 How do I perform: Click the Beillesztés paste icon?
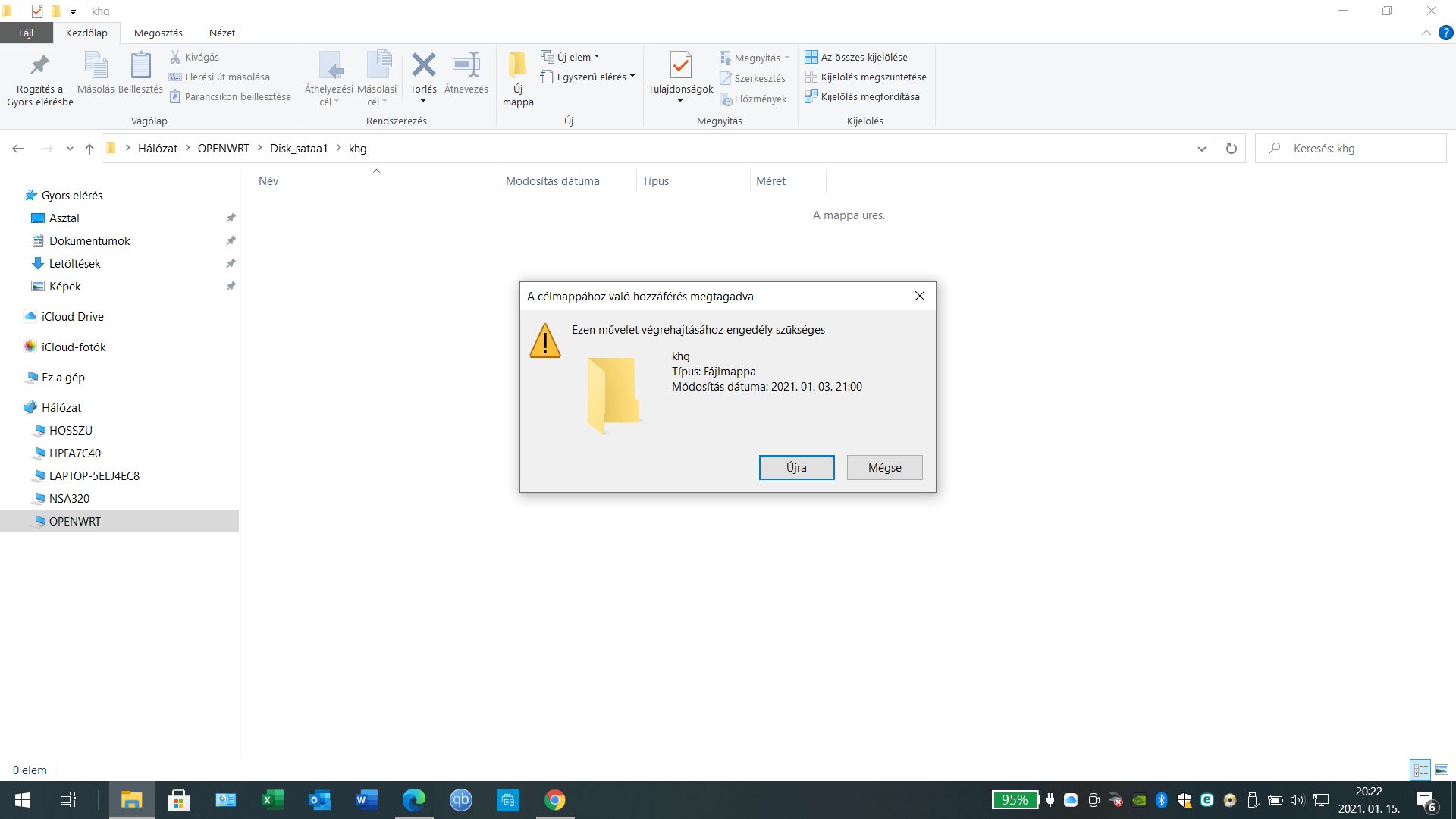point(140,65)
